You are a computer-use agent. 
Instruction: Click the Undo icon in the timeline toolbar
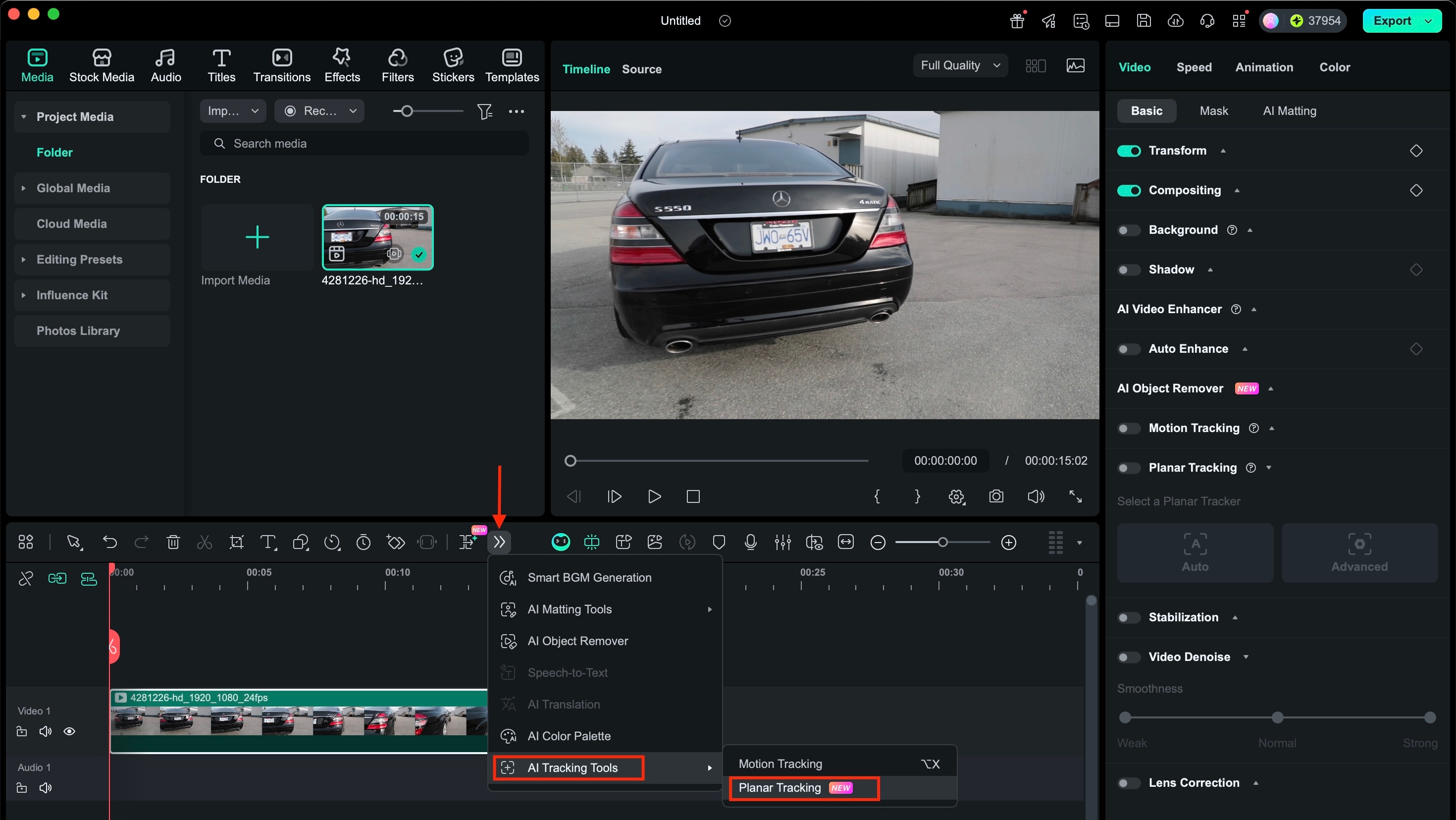(x=109, y=542)
